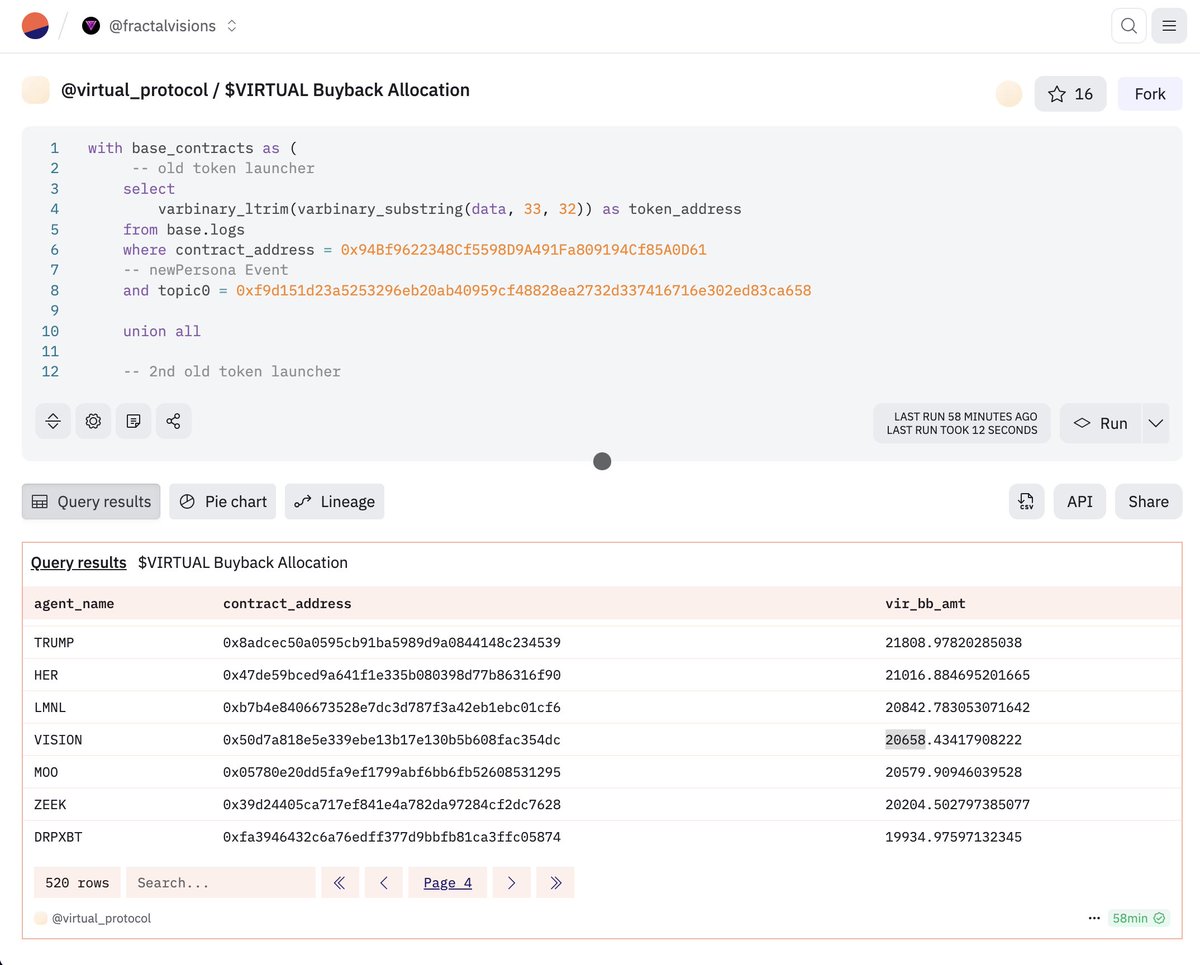Screen dimensions: 1200x965
Task: Click the query owner avatar near star
Action: pyautogui.click(x=1009, y=94)
